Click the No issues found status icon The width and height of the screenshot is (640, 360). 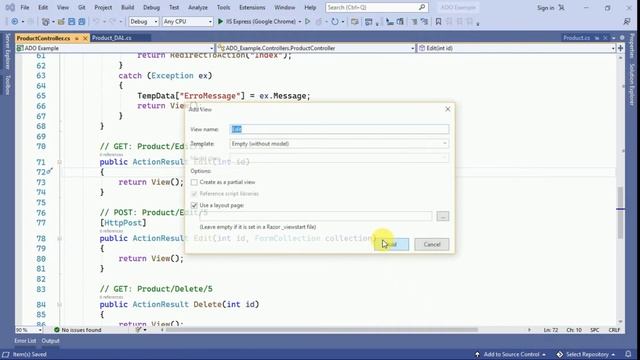pyautogui.click(x=57, y=330)
